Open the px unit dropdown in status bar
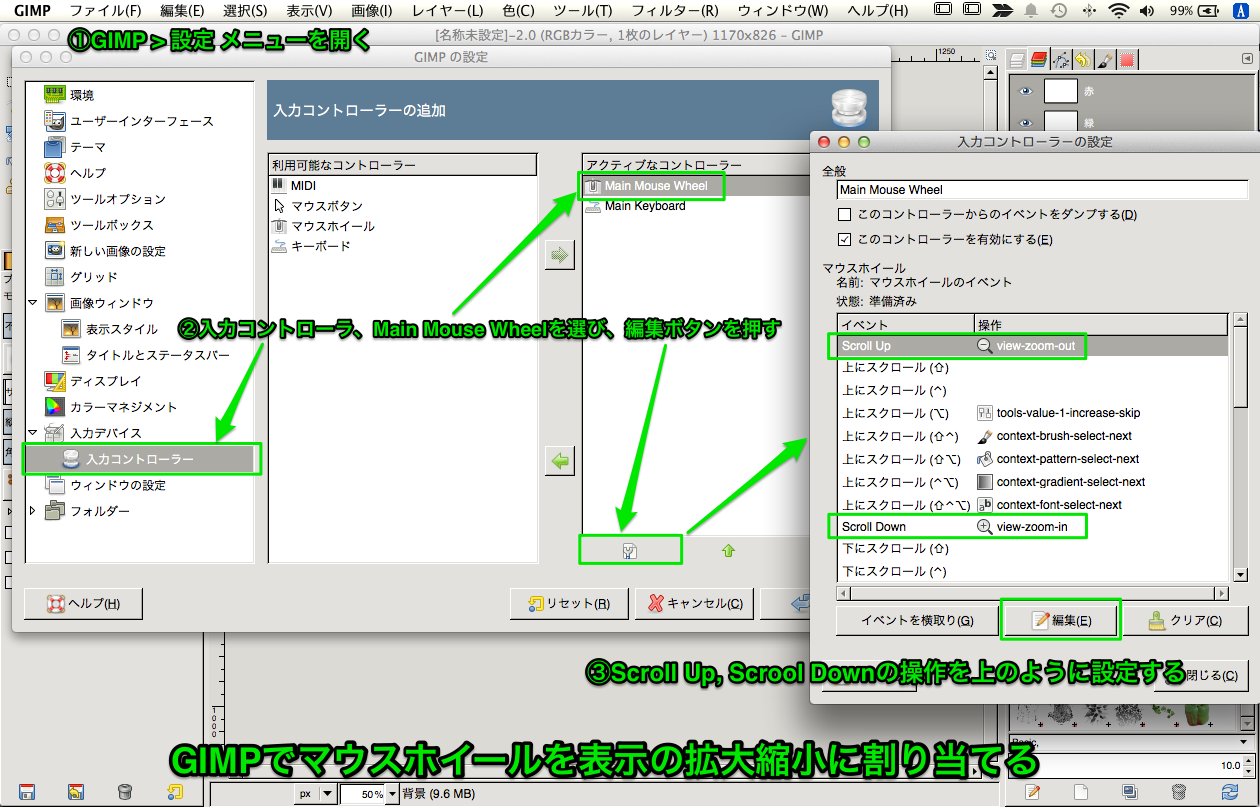Viewport: 1260px width, 807px height. [314, 793]
